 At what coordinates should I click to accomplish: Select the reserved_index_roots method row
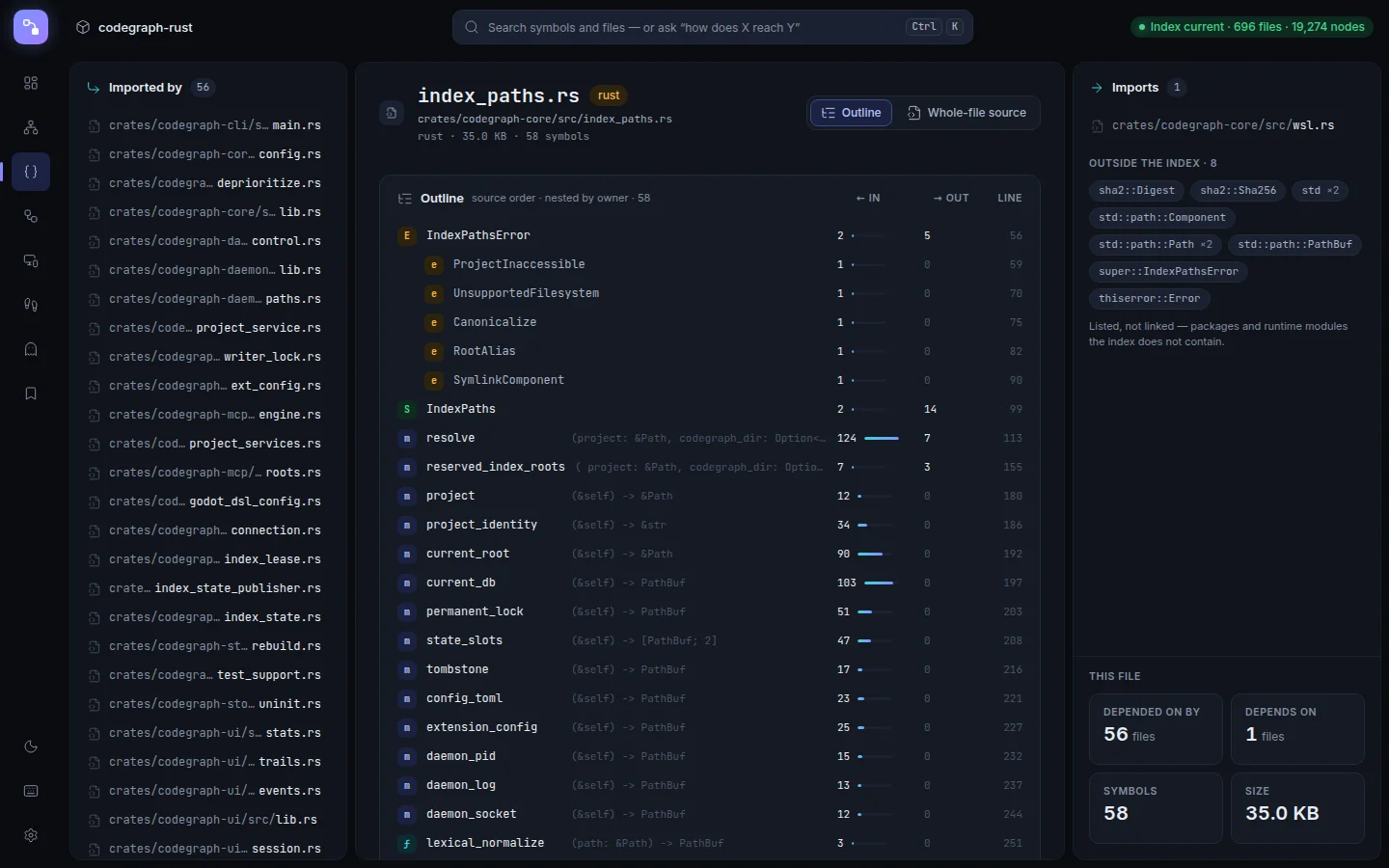[x=710, y=467]
